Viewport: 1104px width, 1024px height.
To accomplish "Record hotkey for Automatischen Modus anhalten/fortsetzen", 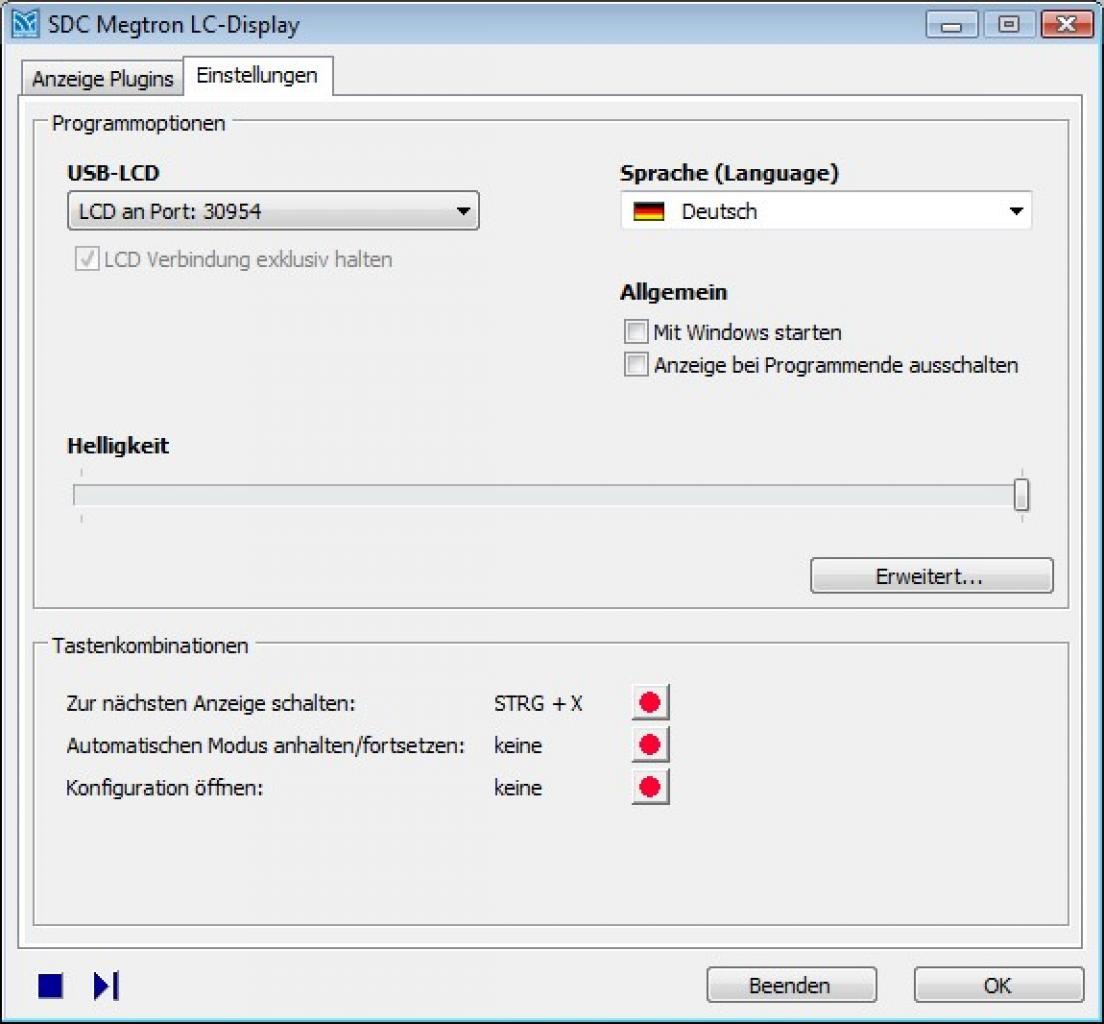I will coord(650,744).
